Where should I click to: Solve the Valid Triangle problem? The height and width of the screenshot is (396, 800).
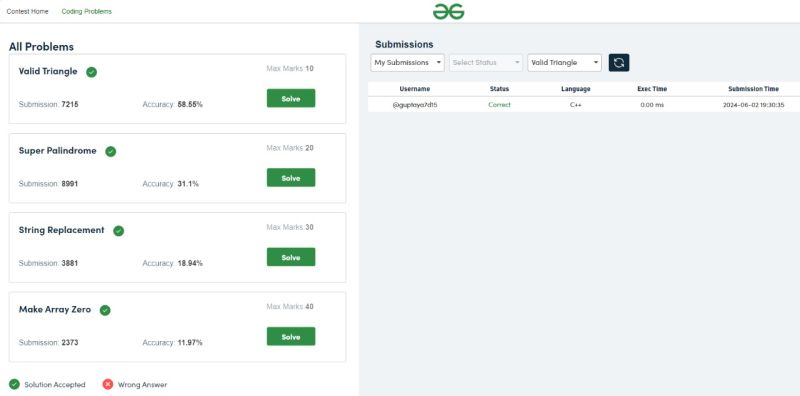tap(291, 98)
